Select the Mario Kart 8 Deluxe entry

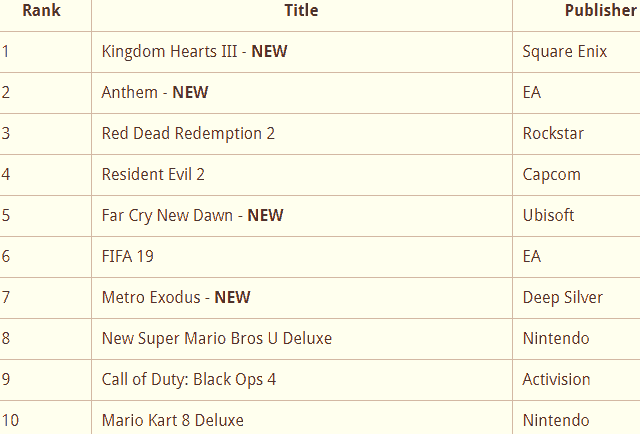(x=173, y=421)
